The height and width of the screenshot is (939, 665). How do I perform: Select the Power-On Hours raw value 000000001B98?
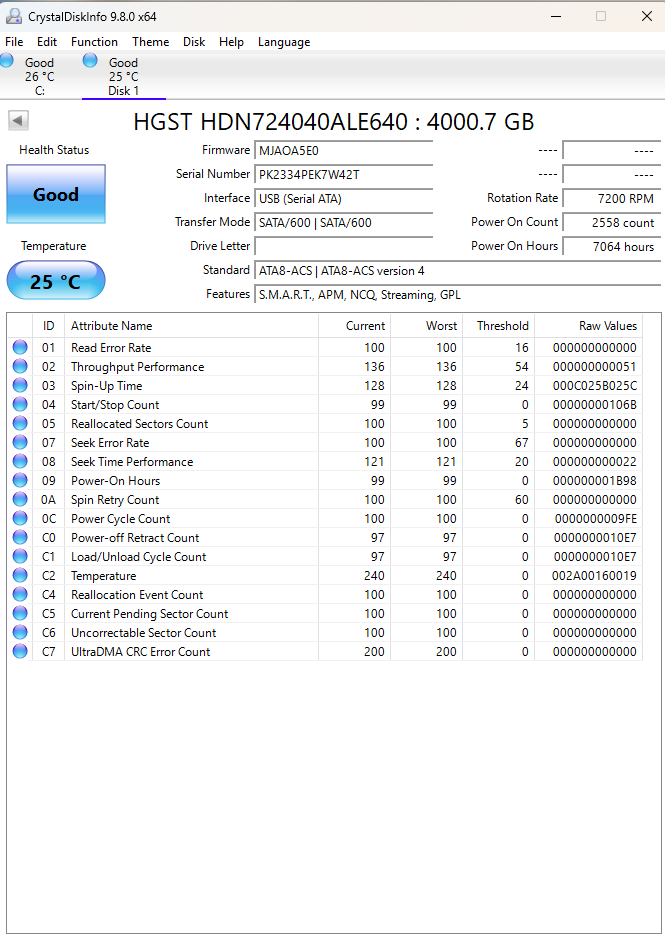(594, 480)
